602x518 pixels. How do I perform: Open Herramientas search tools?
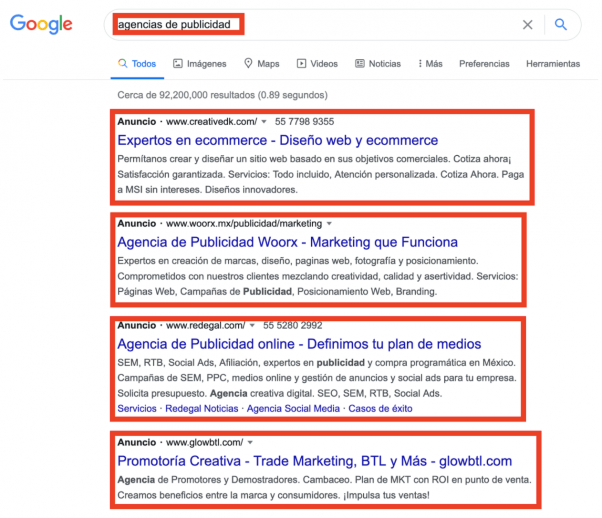pyautogui.click(x=553, y=64)
